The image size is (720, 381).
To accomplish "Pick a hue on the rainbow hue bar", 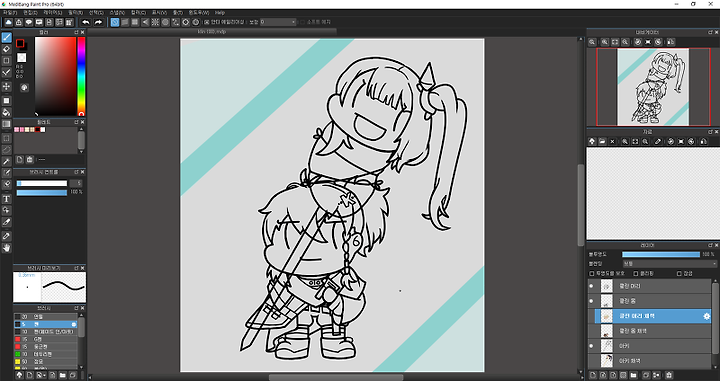I will click(81, 76).
